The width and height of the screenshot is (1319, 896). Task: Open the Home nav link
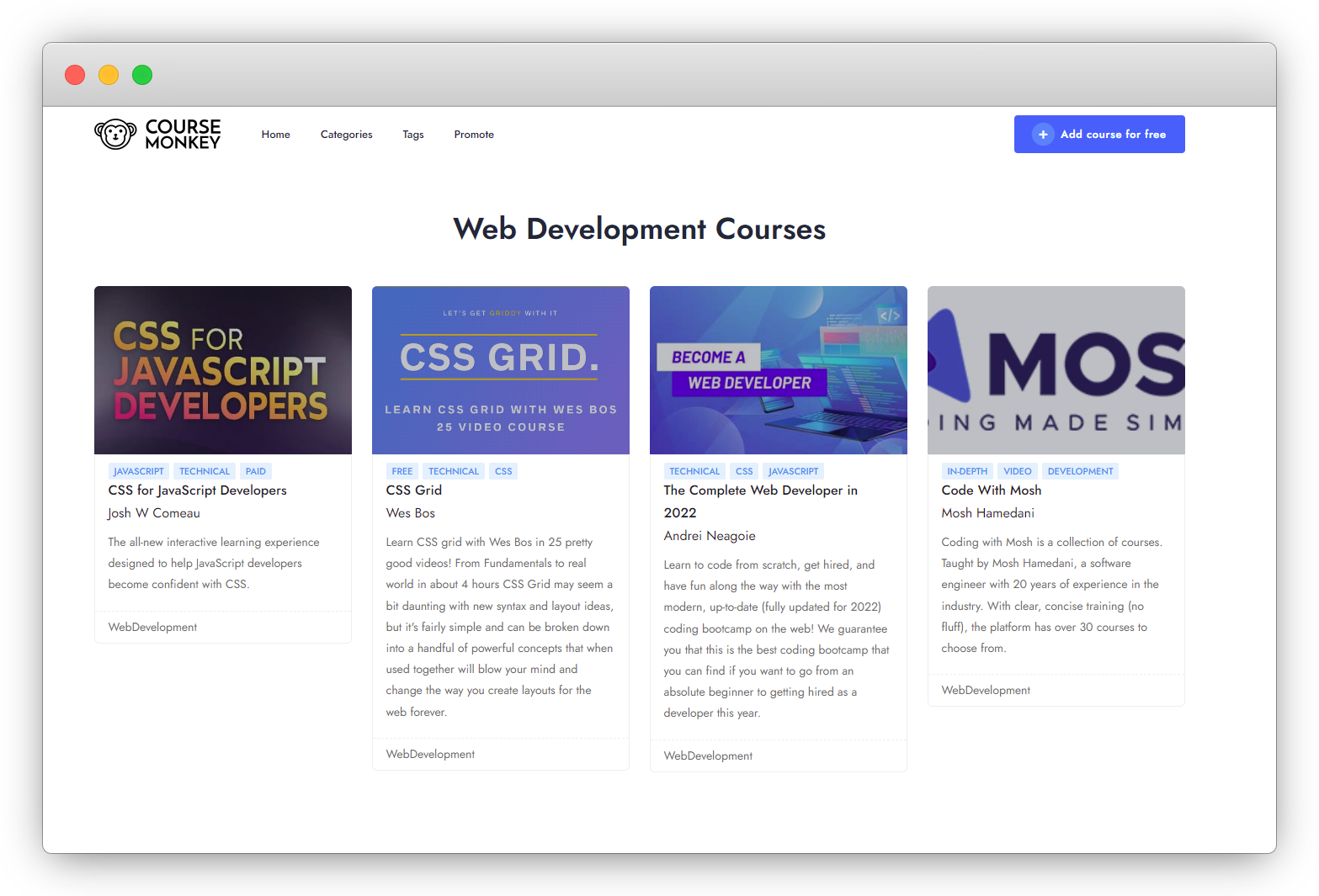tap(275, 135)
